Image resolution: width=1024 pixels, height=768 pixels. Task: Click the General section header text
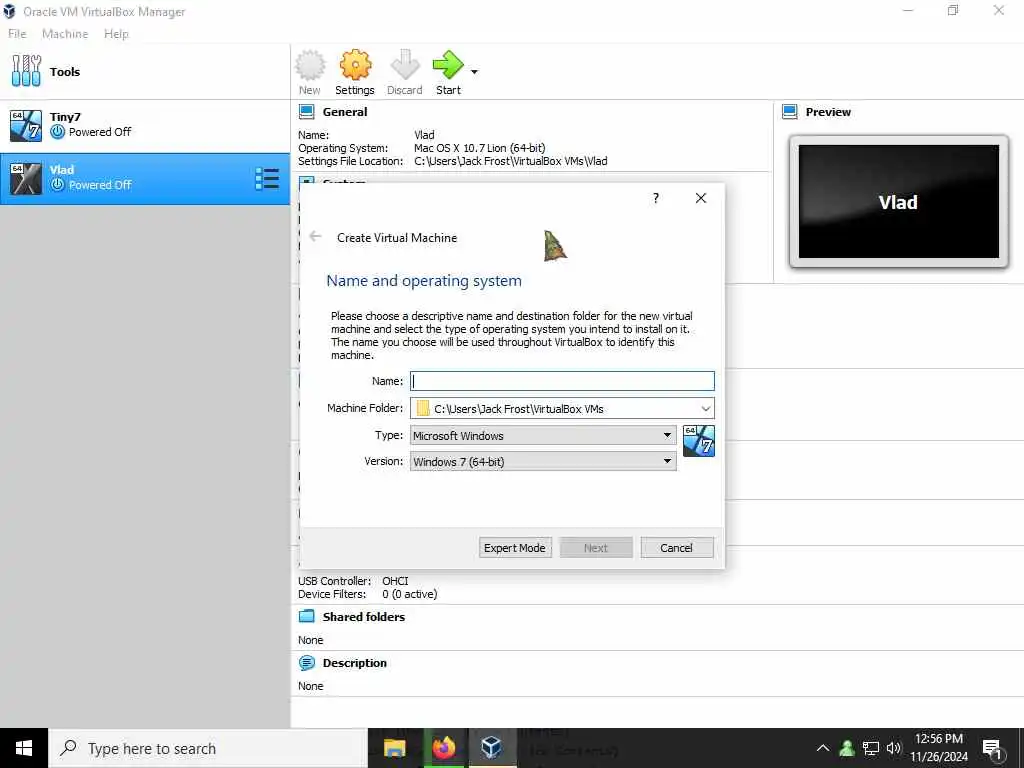point(345,112)
